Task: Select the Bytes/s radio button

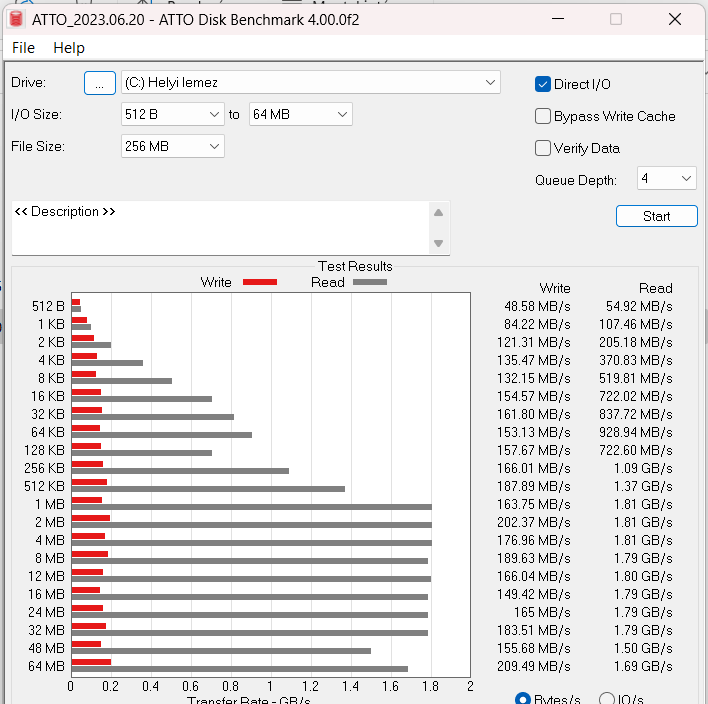Action: (x=523, y=699)
